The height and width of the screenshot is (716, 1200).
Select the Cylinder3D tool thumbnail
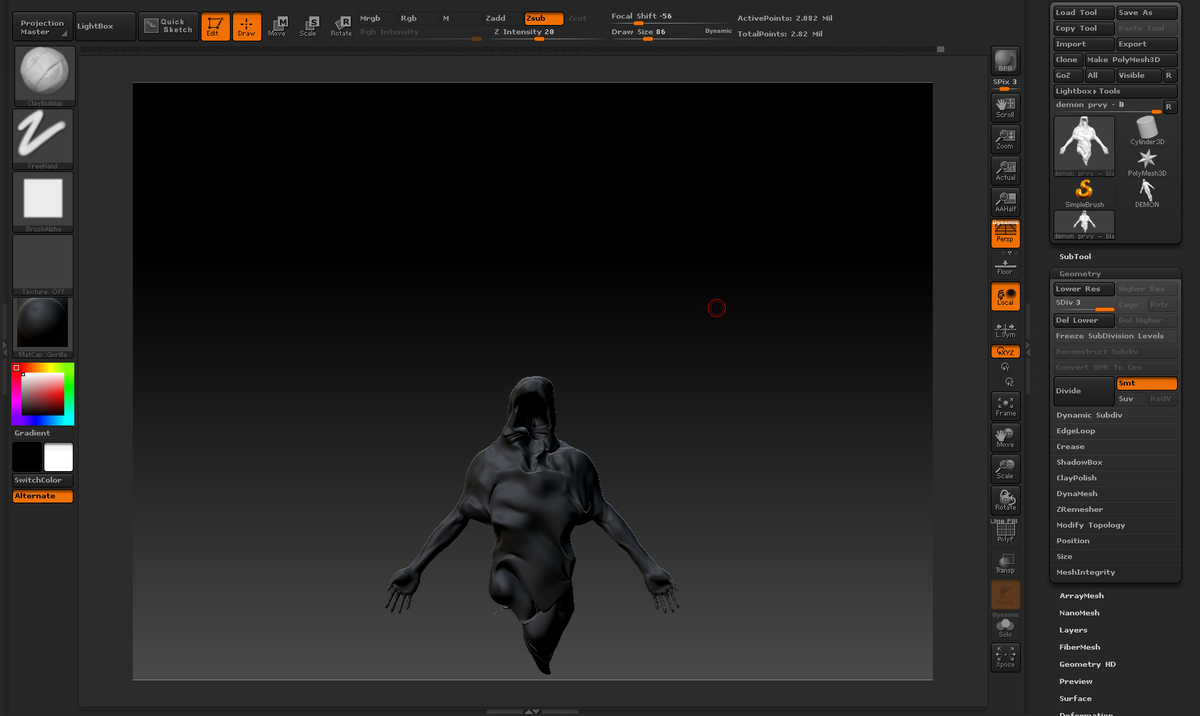1148,130
